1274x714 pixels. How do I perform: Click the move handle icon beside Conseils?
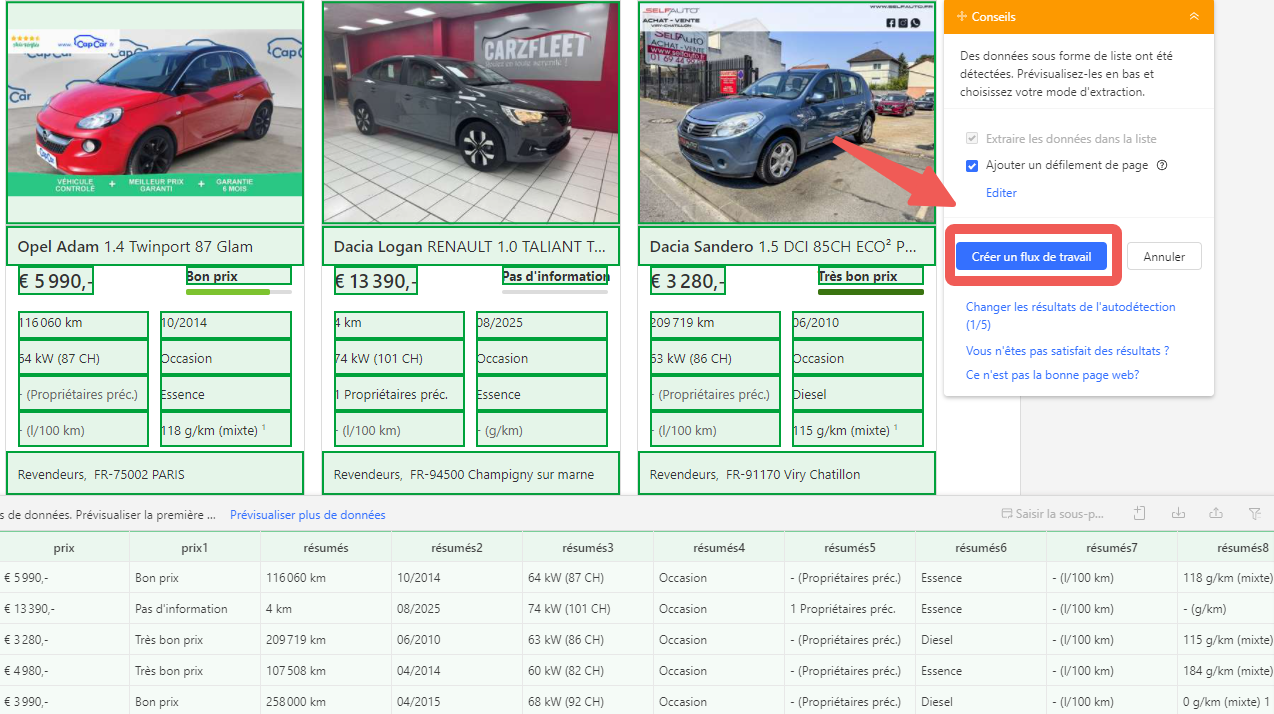[961, 17]
